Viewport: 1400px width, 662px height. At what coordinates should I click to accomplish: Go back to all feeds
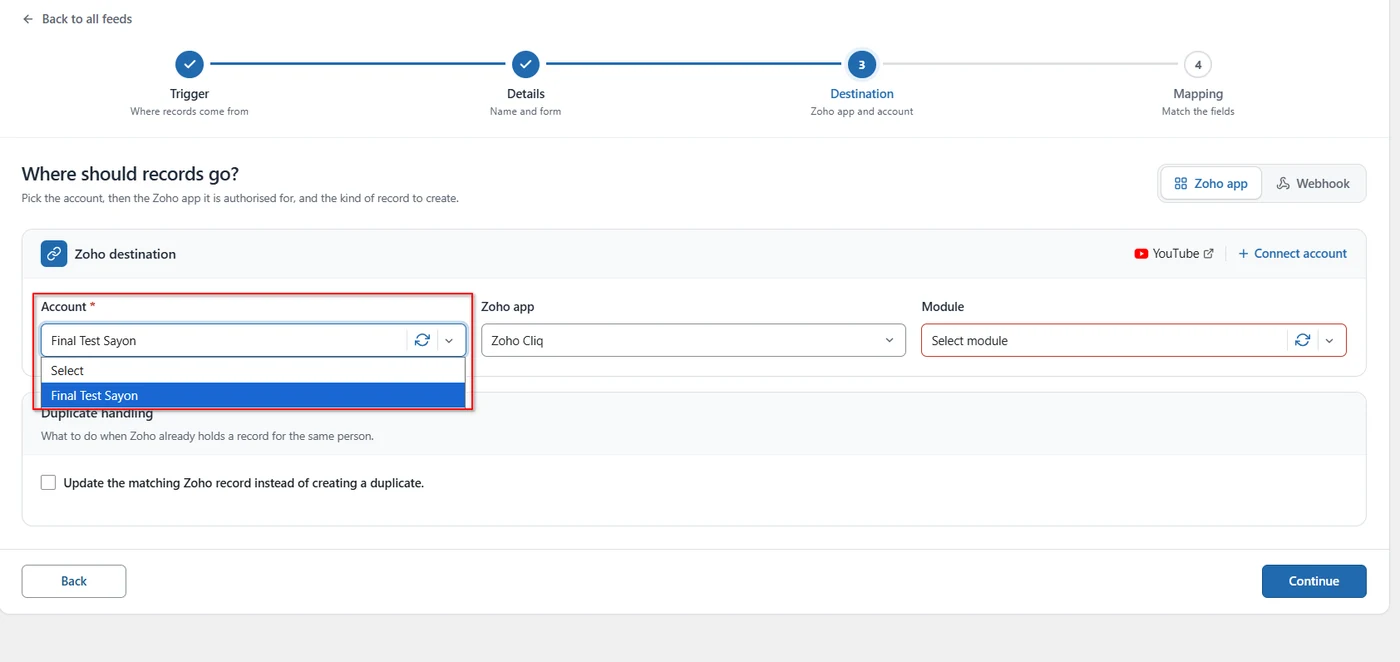(77, 19)
